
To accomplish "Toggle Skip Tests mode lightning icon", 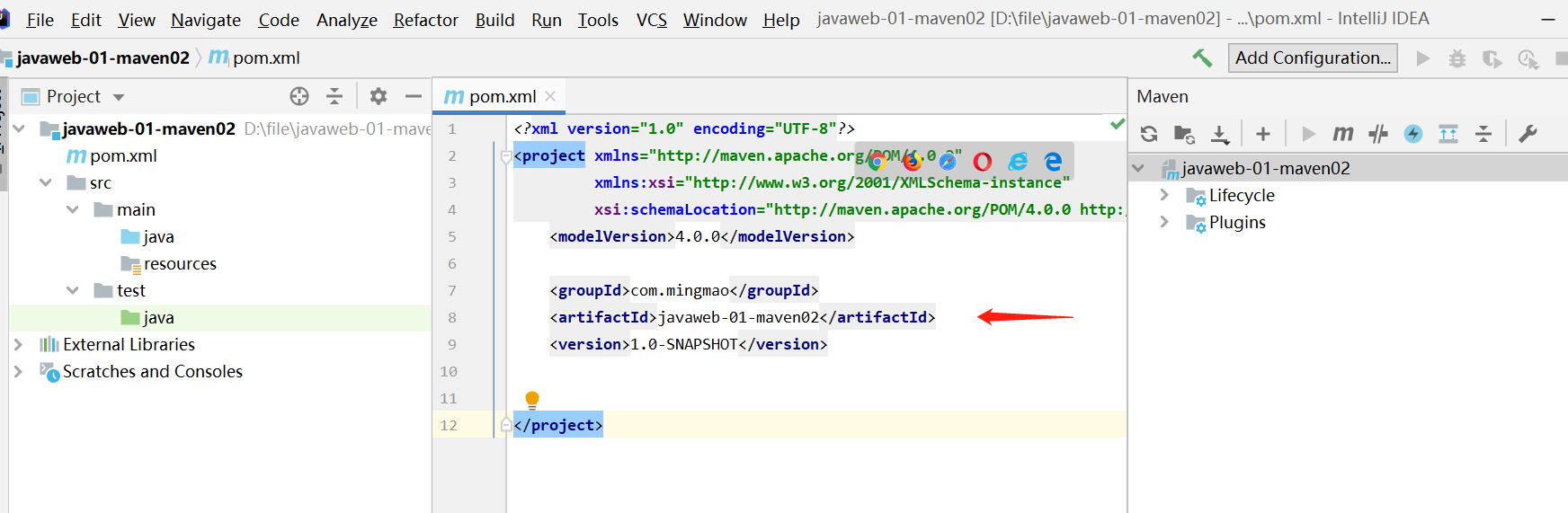I will 1413,134.
